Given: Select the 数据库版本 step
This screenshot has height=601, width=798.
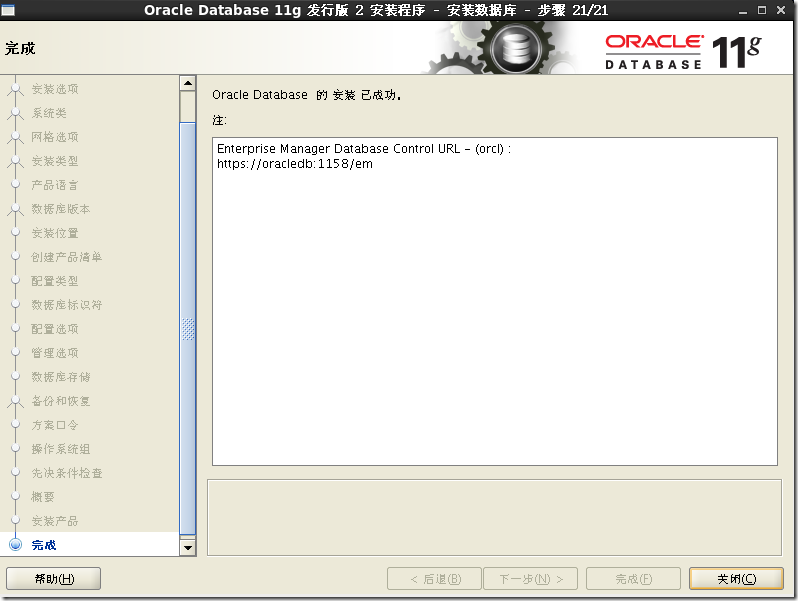Looking at the screenshot, I should 61,209.
